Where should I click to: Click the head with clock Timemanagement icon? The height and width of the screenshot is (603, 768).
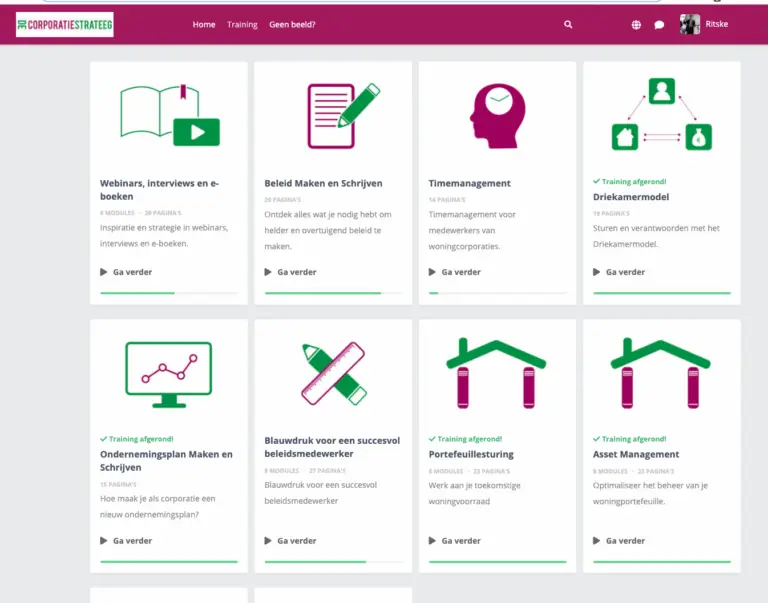tap(497, 112)
